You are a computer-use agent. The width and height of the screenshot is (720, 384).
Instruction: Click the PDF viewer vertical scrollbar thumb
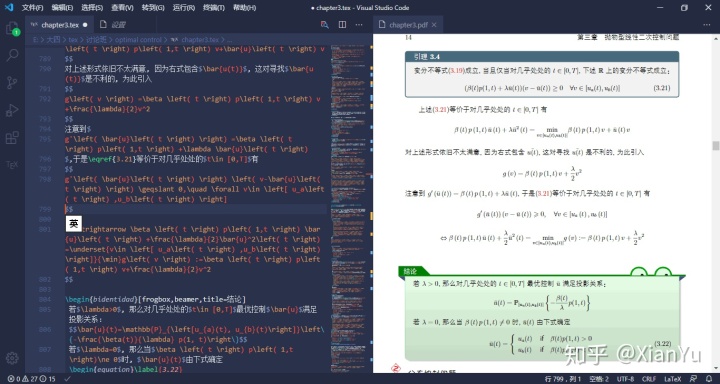tap(715, 146)
